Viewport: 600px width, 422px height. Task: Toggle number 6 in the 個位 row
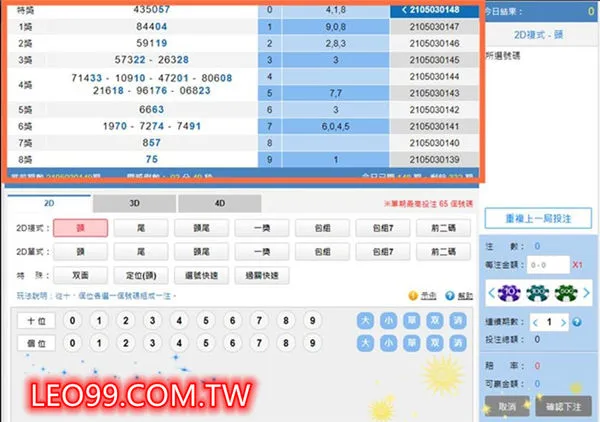(232, 343)
